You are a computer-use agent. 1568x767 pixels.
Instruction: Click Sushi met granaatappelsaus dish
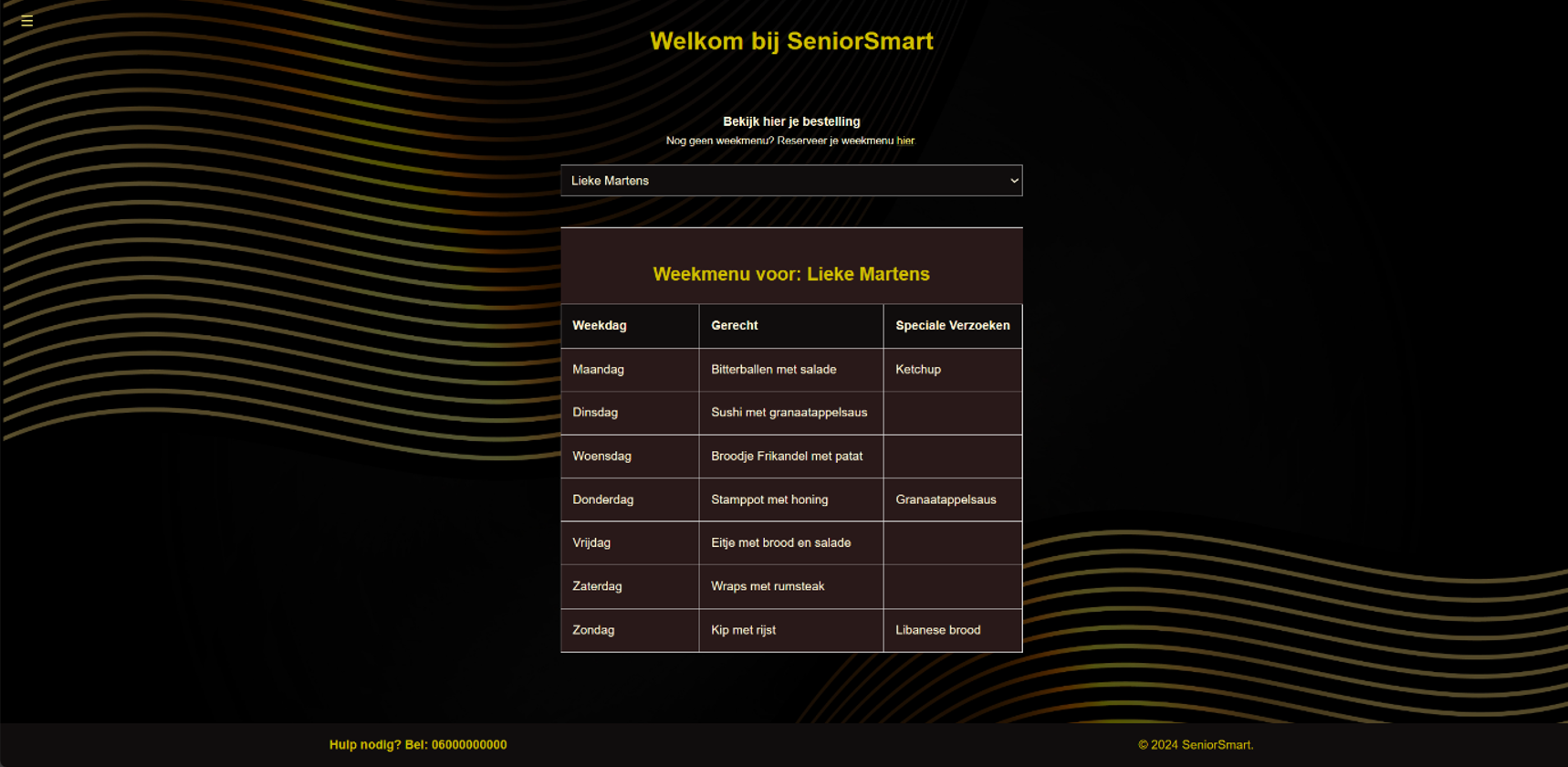pyautogui.click(x=789, y=413)
